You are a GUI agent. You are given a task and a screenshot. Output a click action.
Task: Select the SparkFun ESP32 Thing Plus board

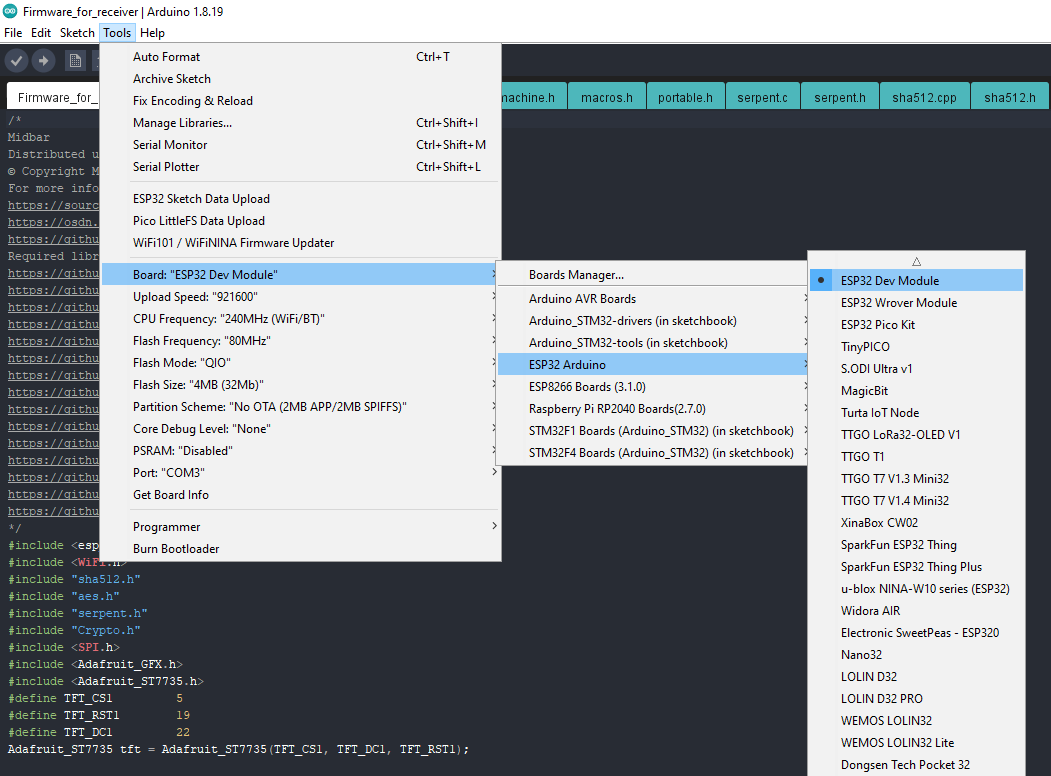916,567
